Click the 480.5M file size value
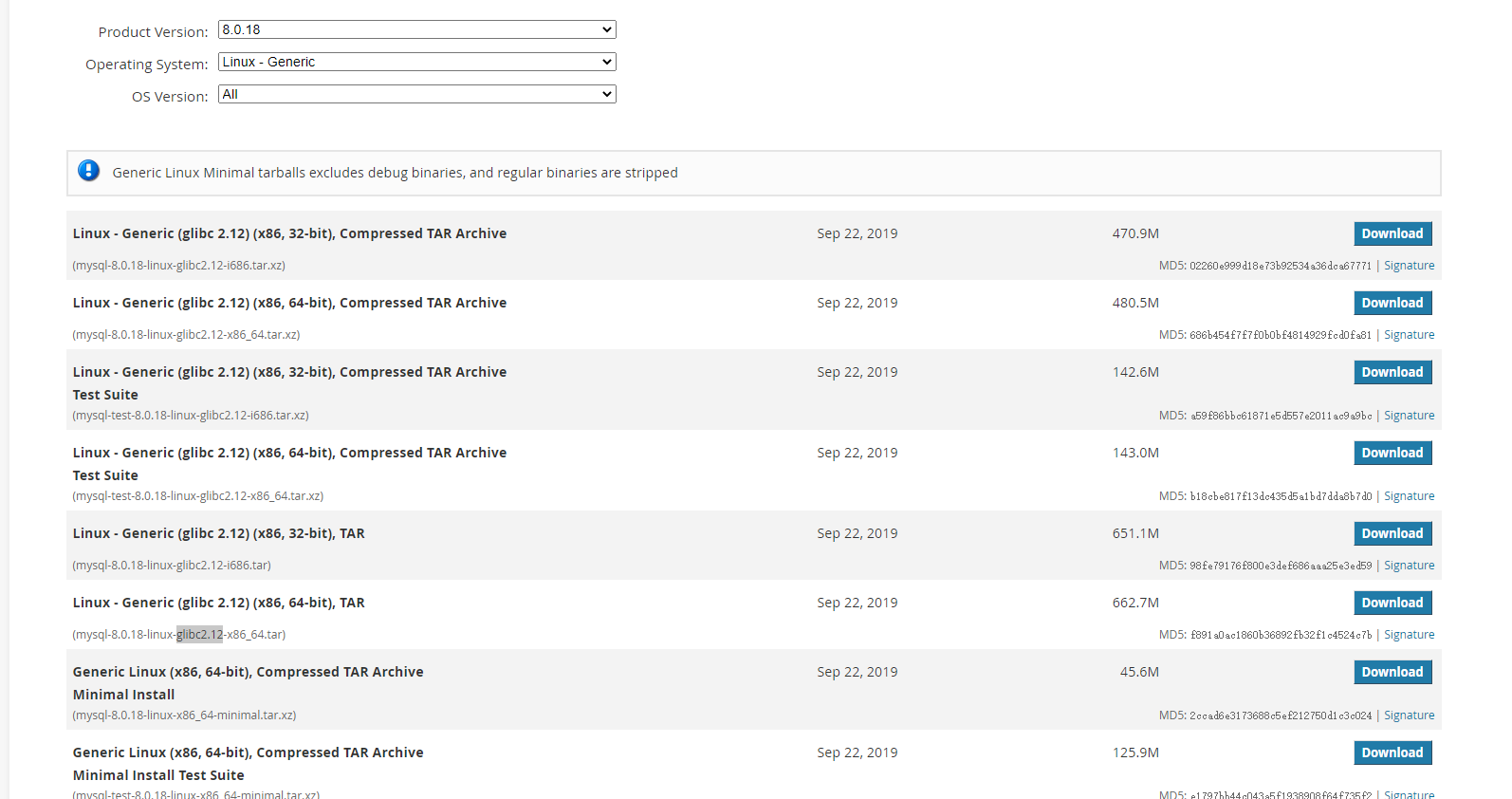The image size is (1512, 799). point(1135,303)
